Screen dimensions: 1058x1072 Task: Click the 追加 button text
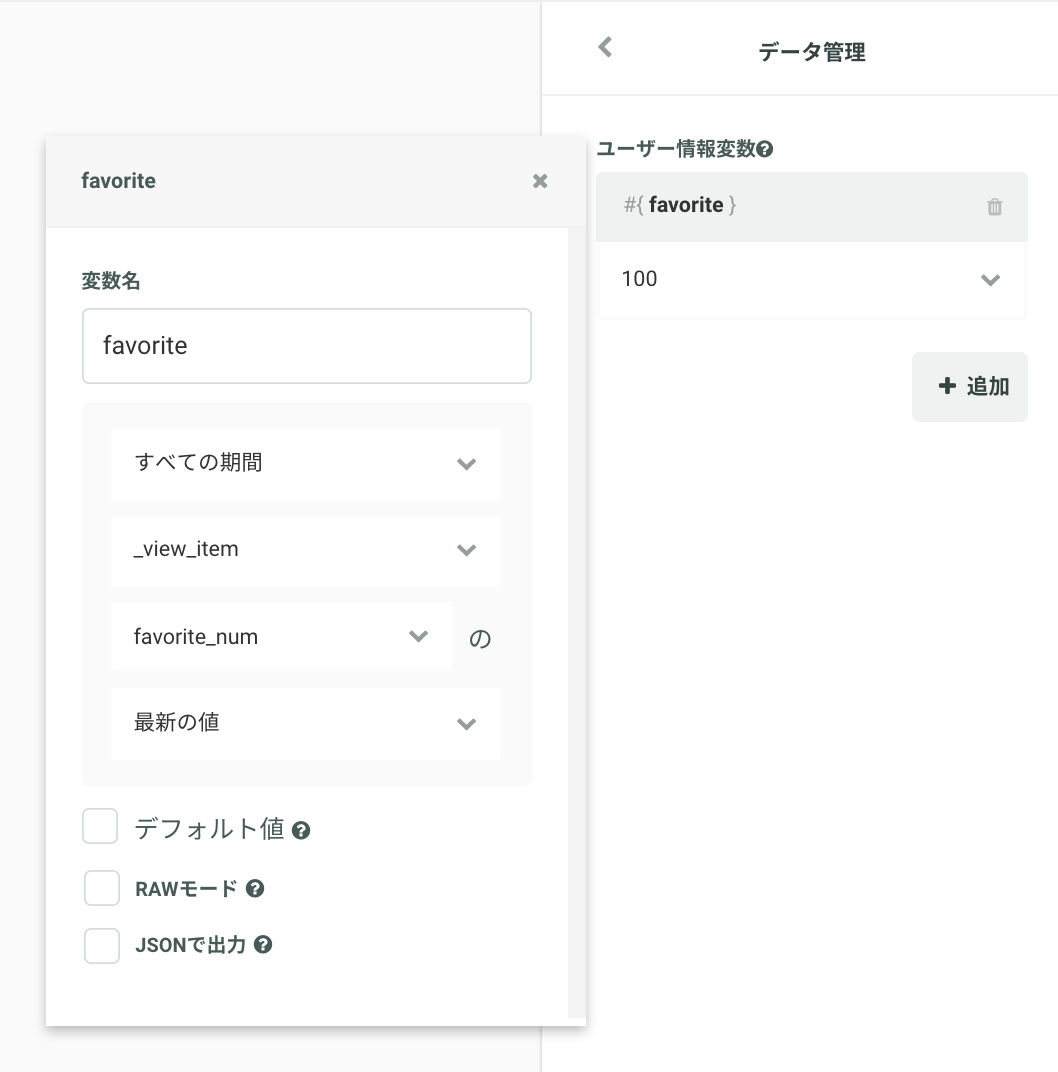(x=988, y=386)
